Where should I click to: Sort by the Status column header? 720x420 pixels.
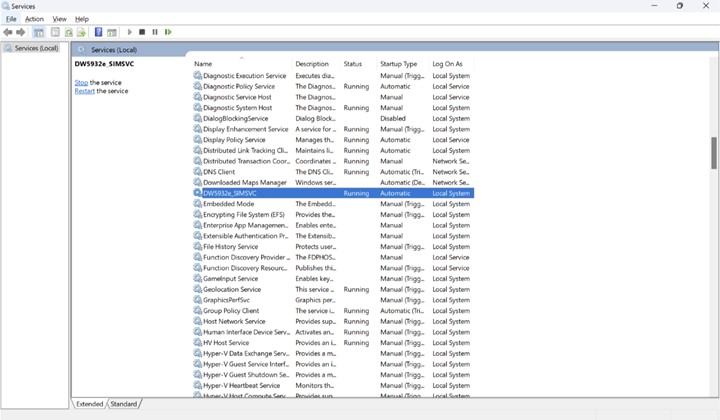pyautogui.click(x=353, y=64)
